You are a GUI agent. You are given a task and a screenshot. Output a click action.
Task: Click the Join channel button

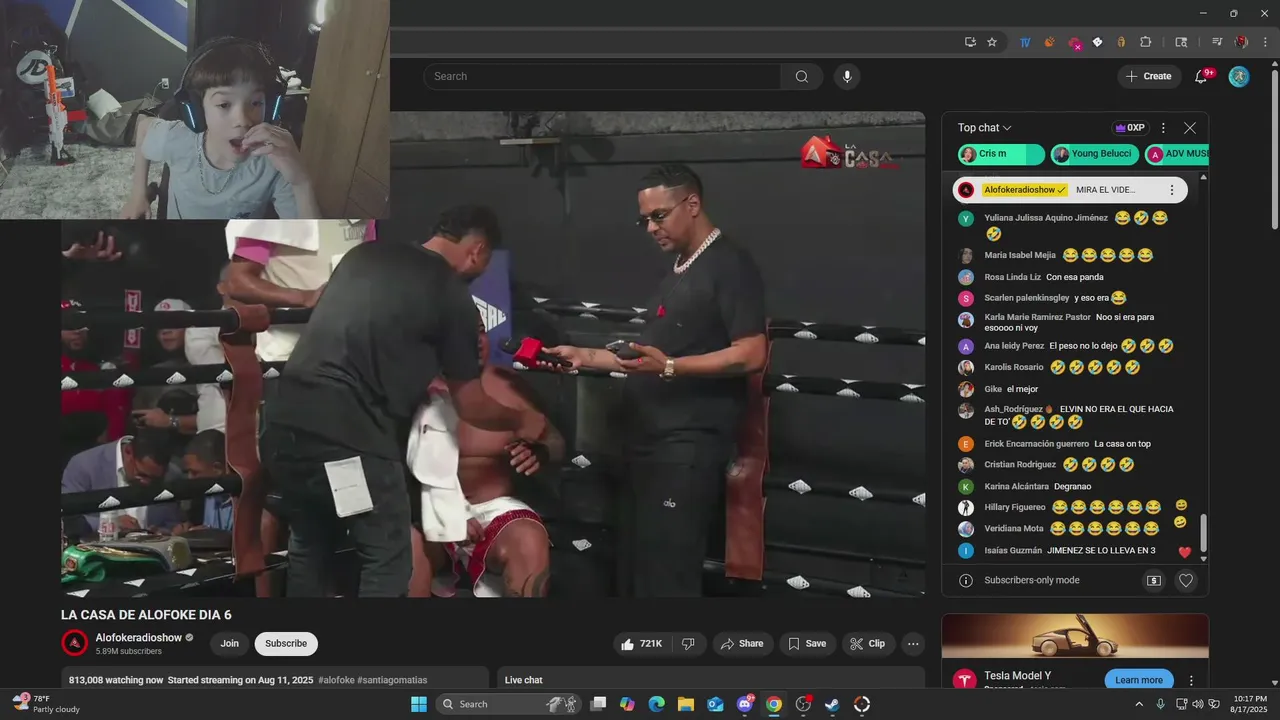(230, 644)
